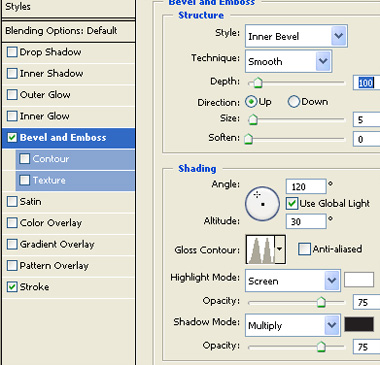
Task: Enable the Texture checkbox
Action: (25, 180)
